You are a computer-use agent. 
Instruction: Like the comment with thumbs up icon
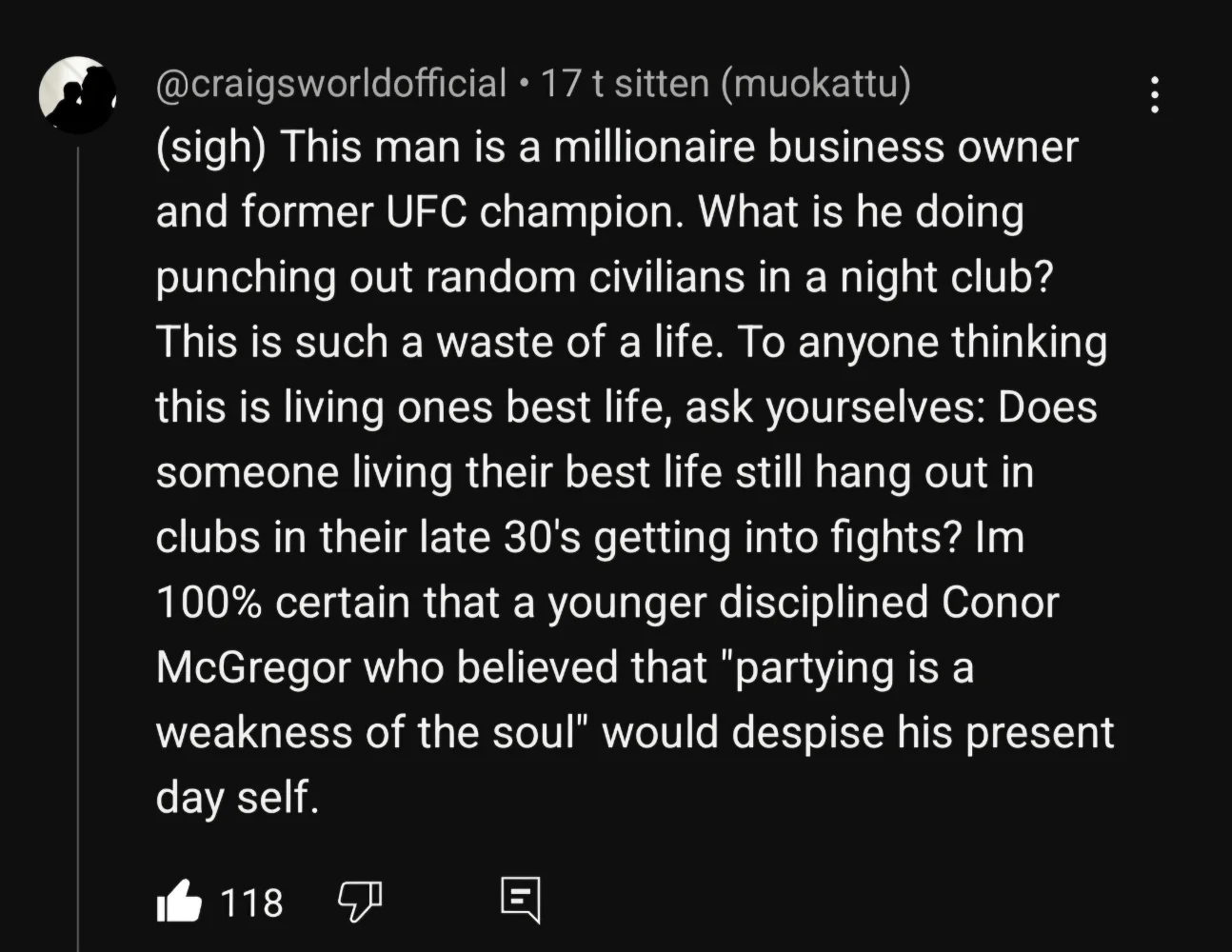click(179, 901)
